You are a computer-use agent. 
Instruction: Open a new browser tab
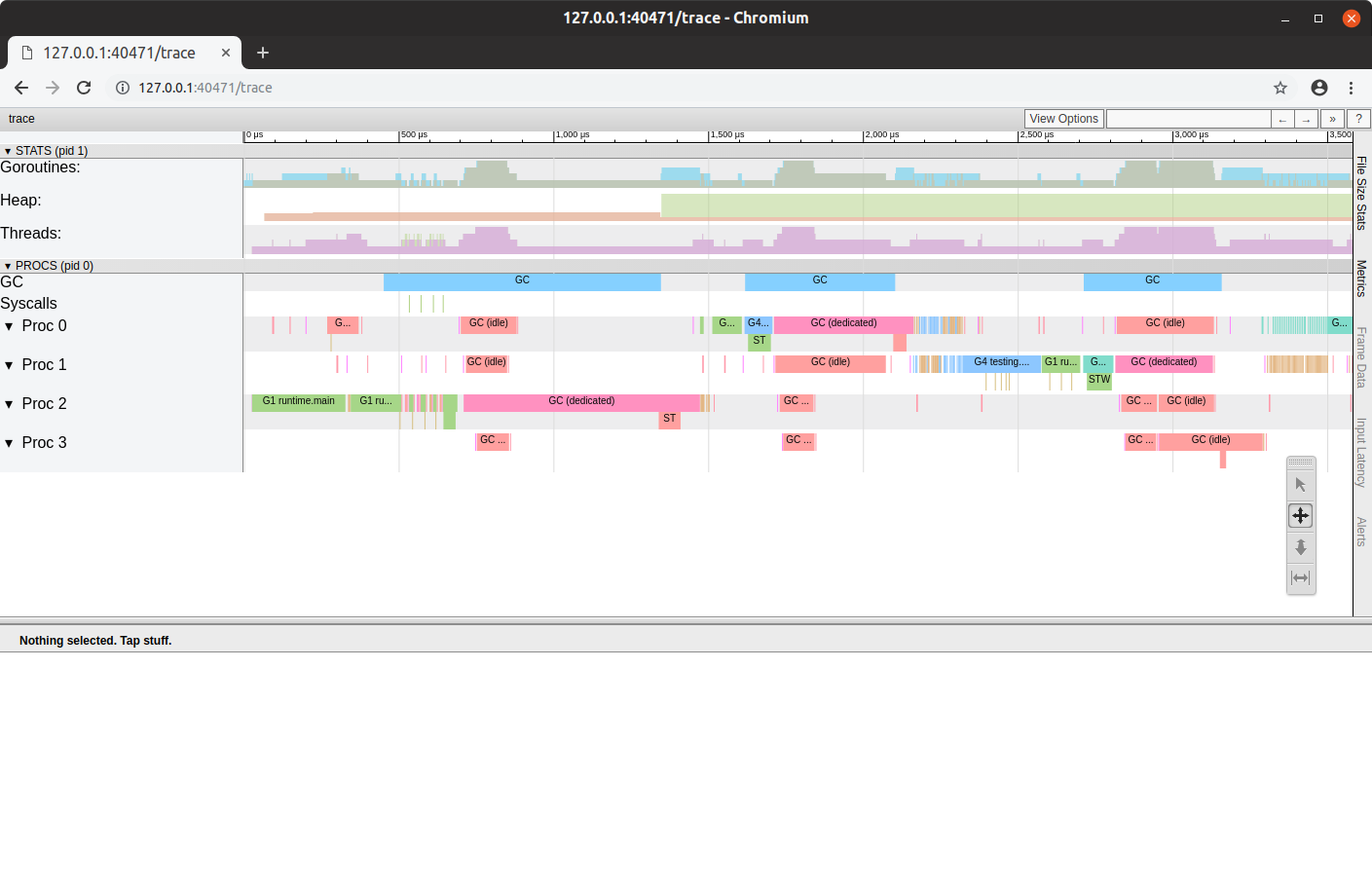[263, 53]
